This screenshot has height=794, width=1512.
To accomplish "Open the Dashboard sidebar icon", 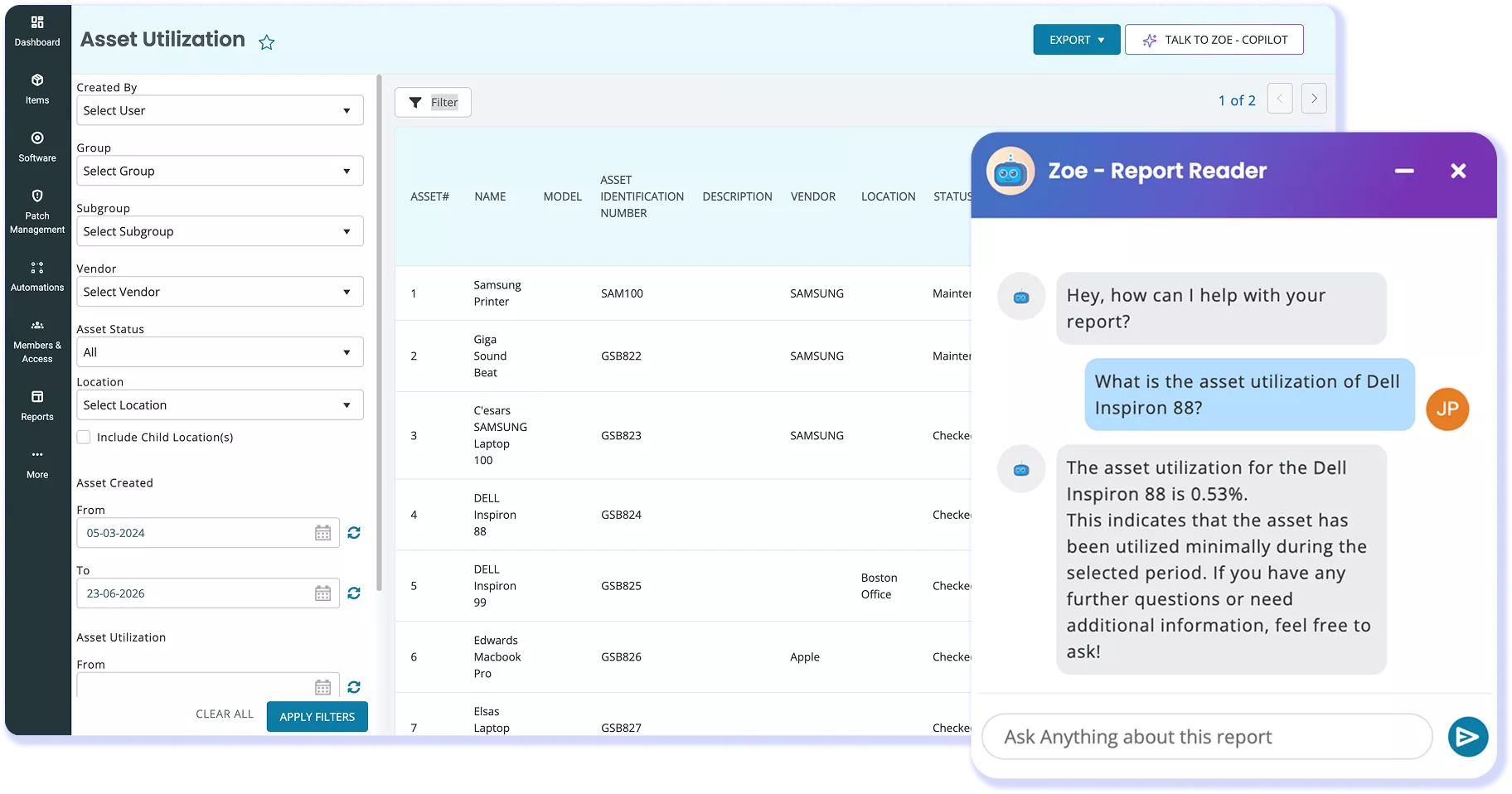I will click(x=37, y=31).
